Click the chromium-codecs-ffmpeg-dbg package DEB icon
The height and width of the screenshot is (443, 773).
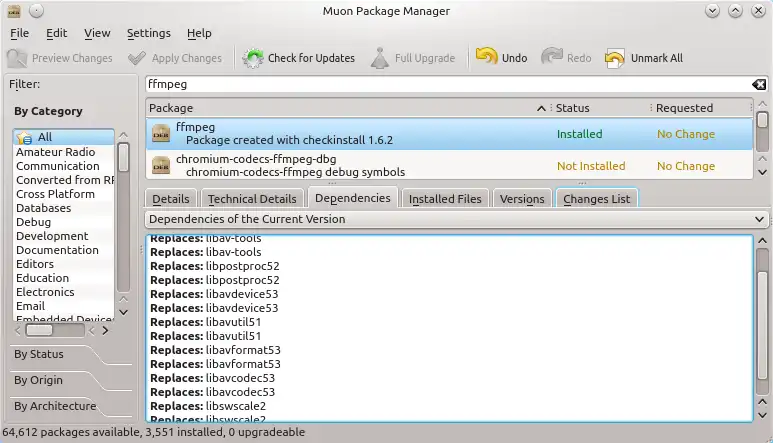point(161,166)
